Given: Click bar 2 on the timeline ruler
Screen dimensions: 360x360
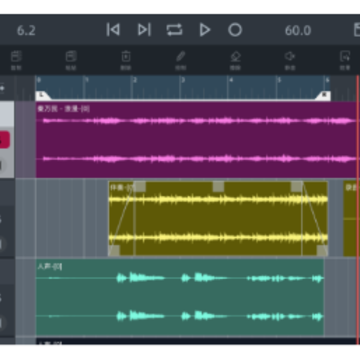Looking at the screenshot, I should [x=135, y=80].
